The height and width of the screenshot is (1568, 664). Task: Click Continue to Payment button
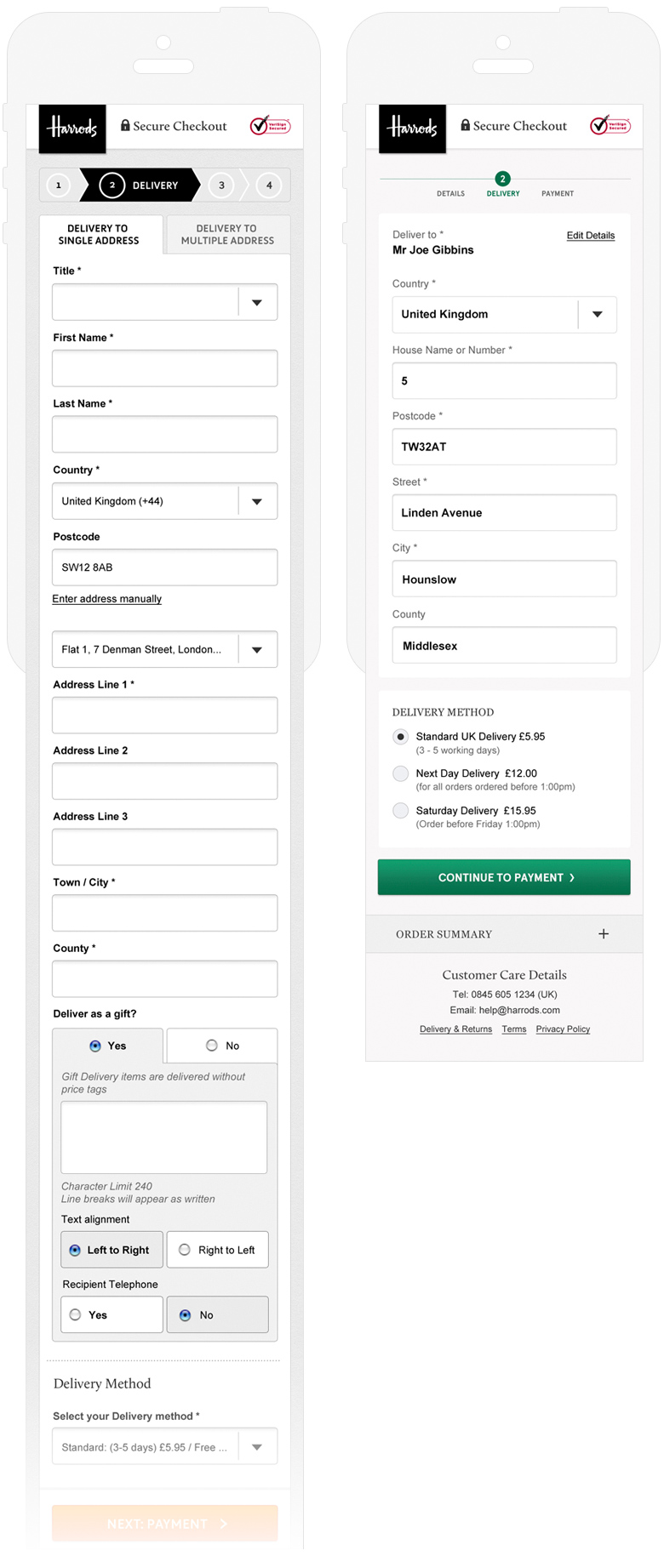[x=504, y=877]
